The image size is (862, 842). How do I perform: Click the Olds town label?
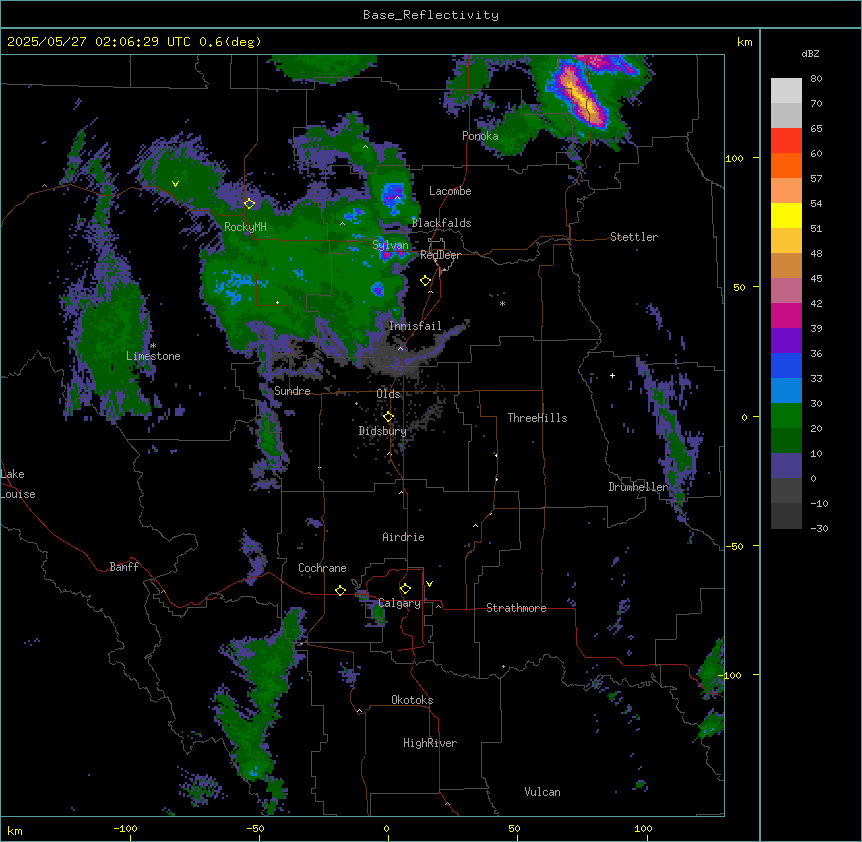coord(388,394)
